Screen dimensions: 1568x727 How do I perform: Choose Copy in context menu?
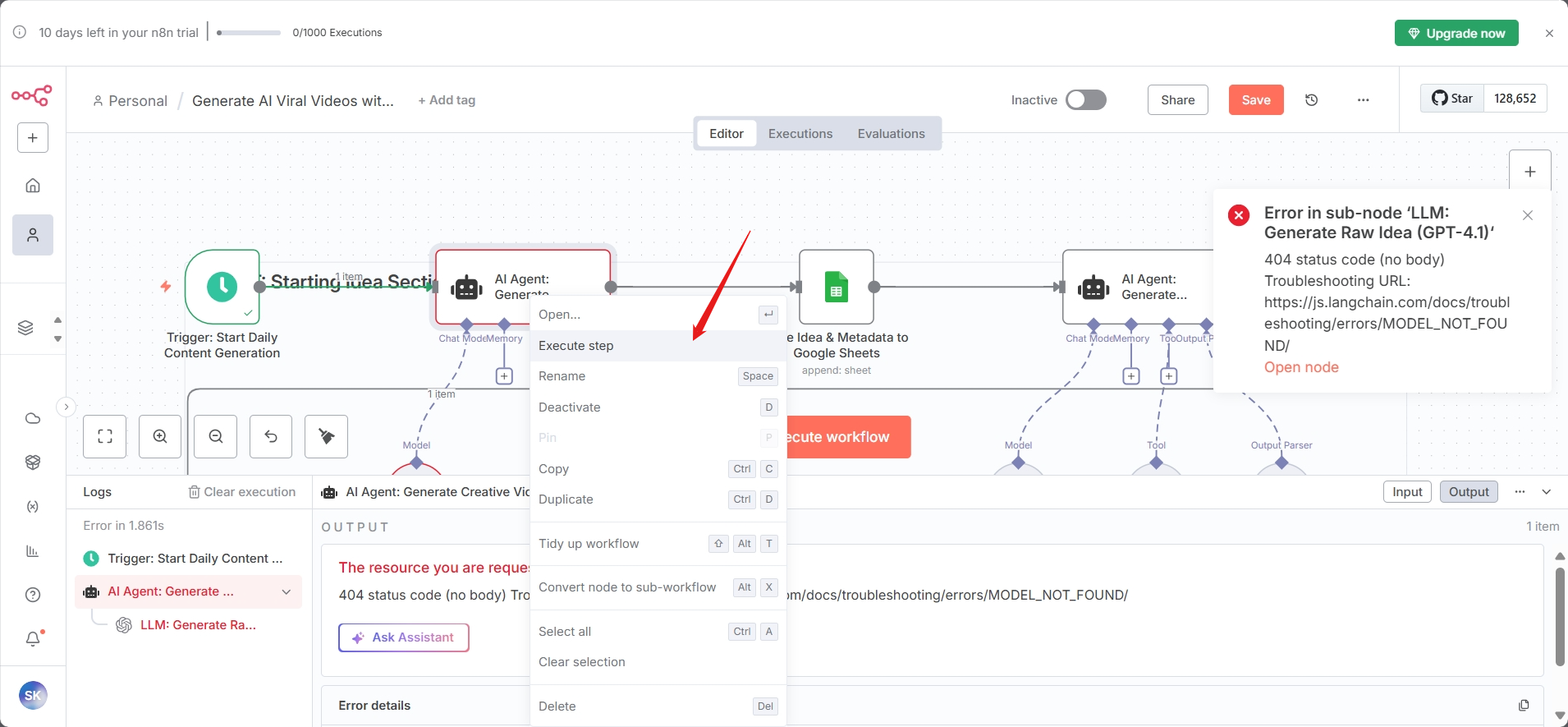658,469
